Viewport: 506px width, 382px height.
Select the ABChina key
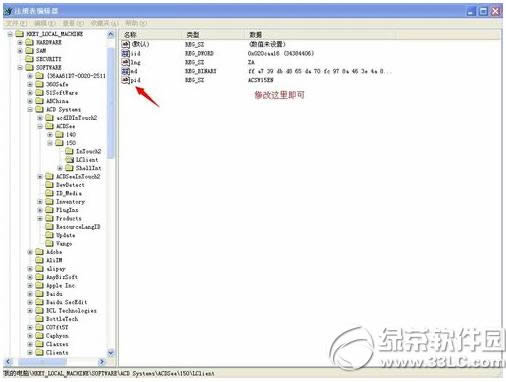[x=57, y=101]
